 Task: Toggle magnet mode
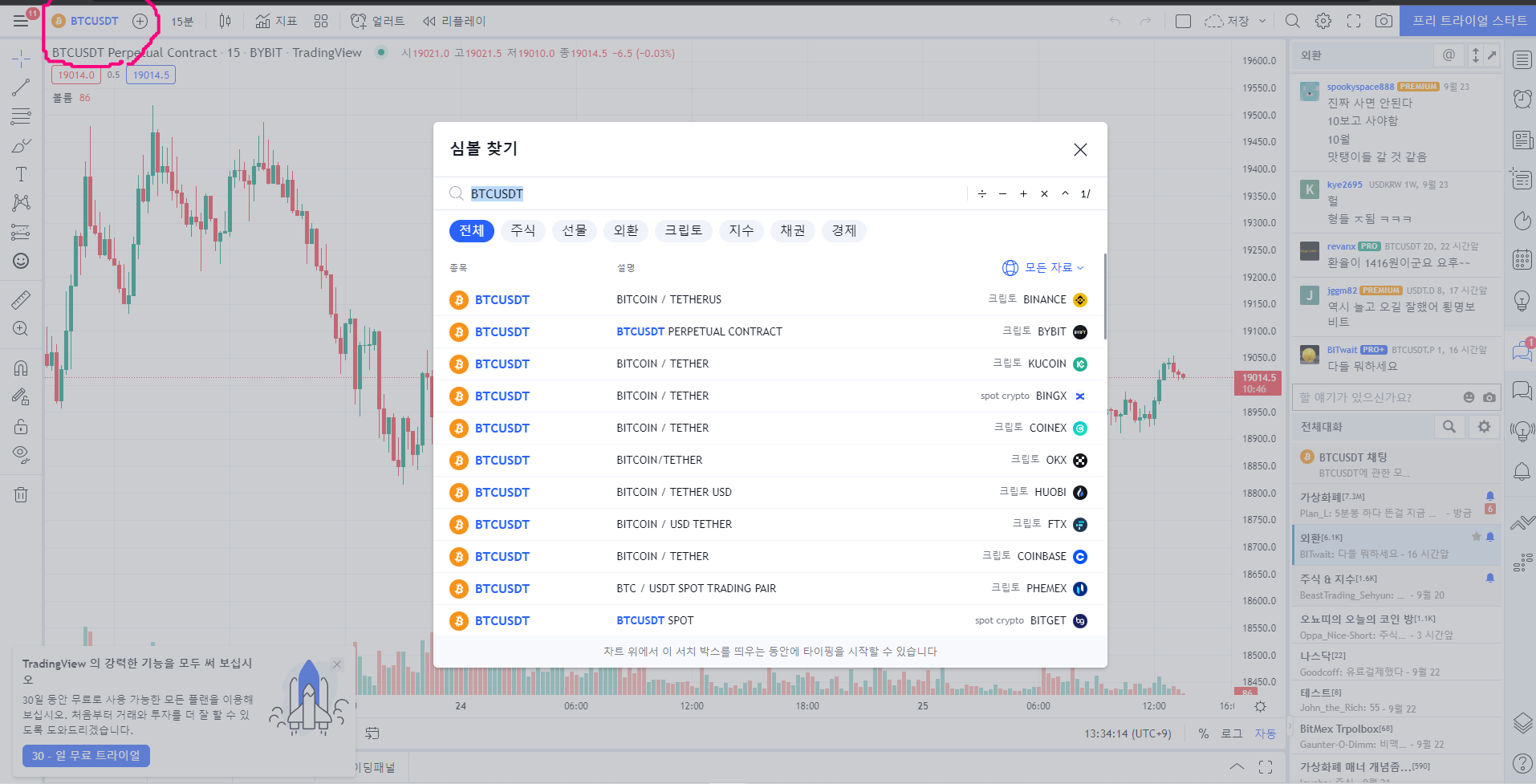pyautogui.click(x=21, y=368)
